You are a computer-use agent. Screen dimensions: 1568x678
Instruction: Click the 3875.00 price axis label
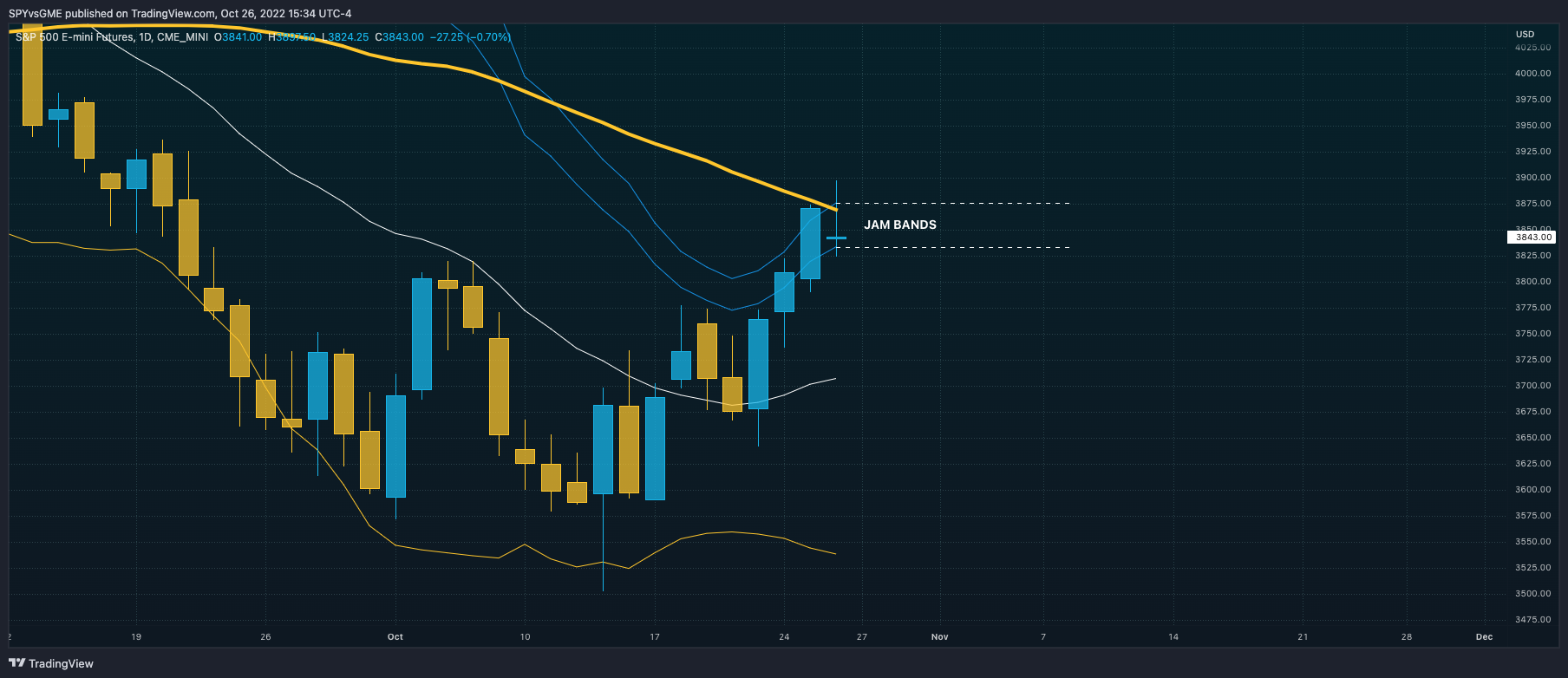[1532, 204]
